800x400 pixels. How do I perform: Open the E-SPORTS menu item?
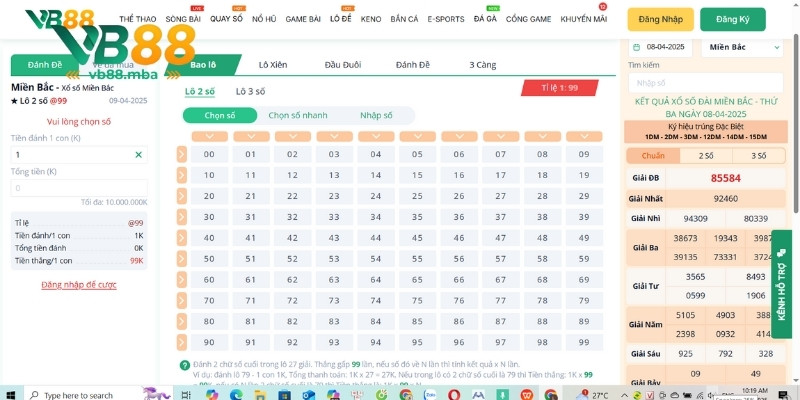coord(445,19)
